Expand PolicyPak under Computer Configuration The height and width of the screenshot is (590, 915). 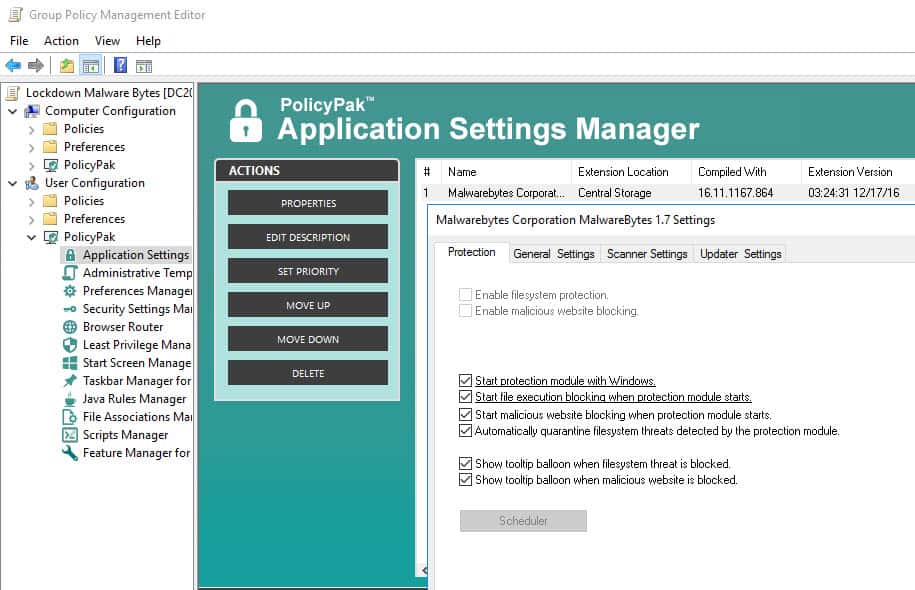click(x=32, y=166)
